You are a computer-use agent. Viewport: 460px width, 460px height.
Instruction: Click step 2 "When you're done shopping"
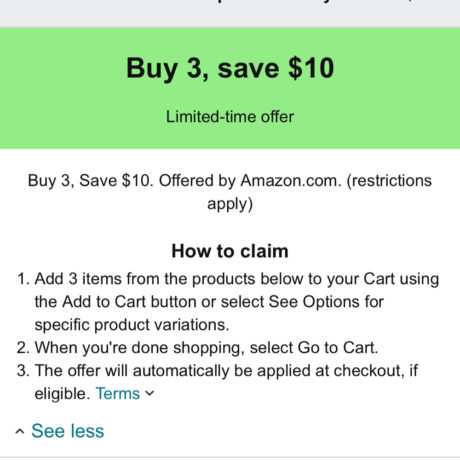click(x=198, y=348)
